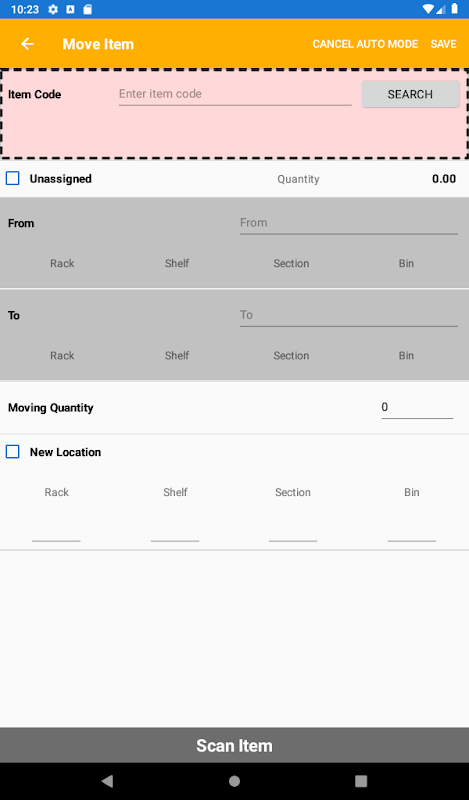The height and width of the screenshot is (800, 469).
Task: Click the 10:23 clock in status bar
Action: [25, 9]
